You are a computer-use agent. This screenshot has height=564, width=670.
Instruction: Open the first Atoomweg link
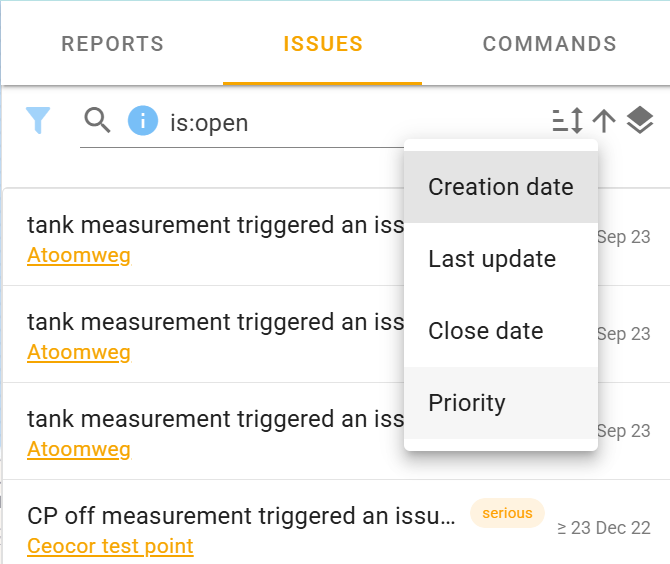click(x=78, y=255)
